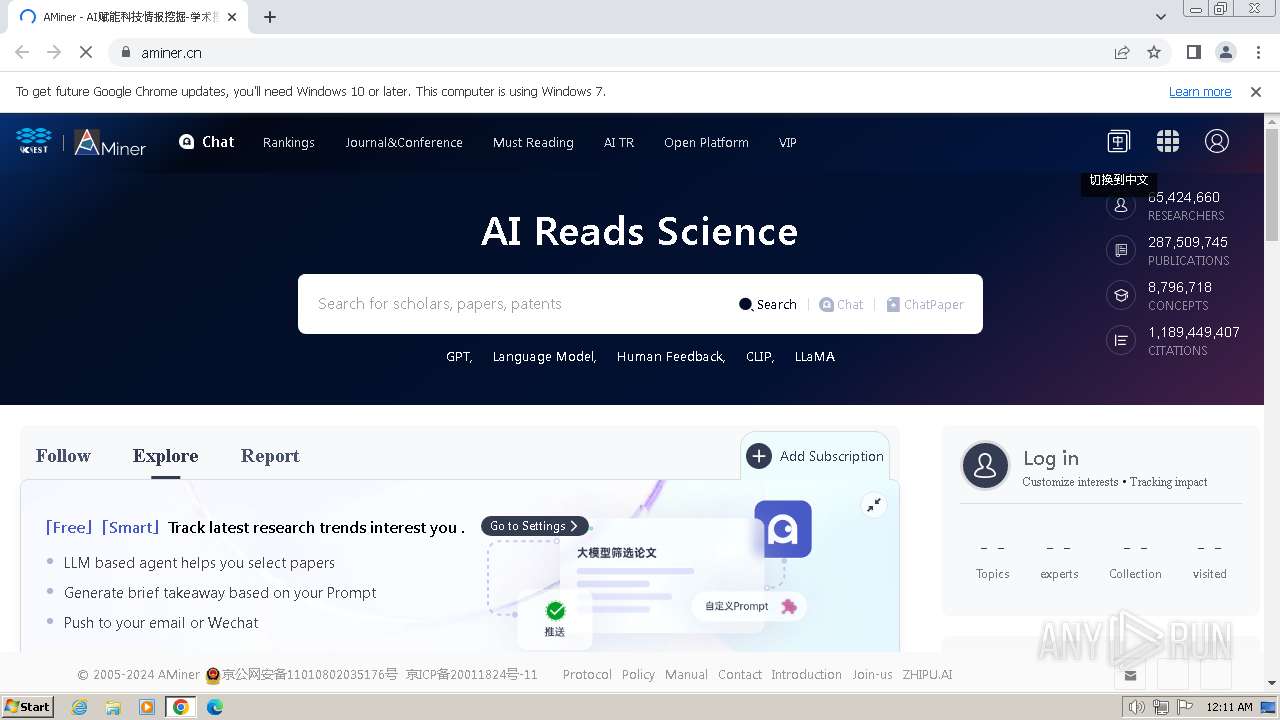
Task: Click the Publications statistic icon
Action: point(1121,250)
